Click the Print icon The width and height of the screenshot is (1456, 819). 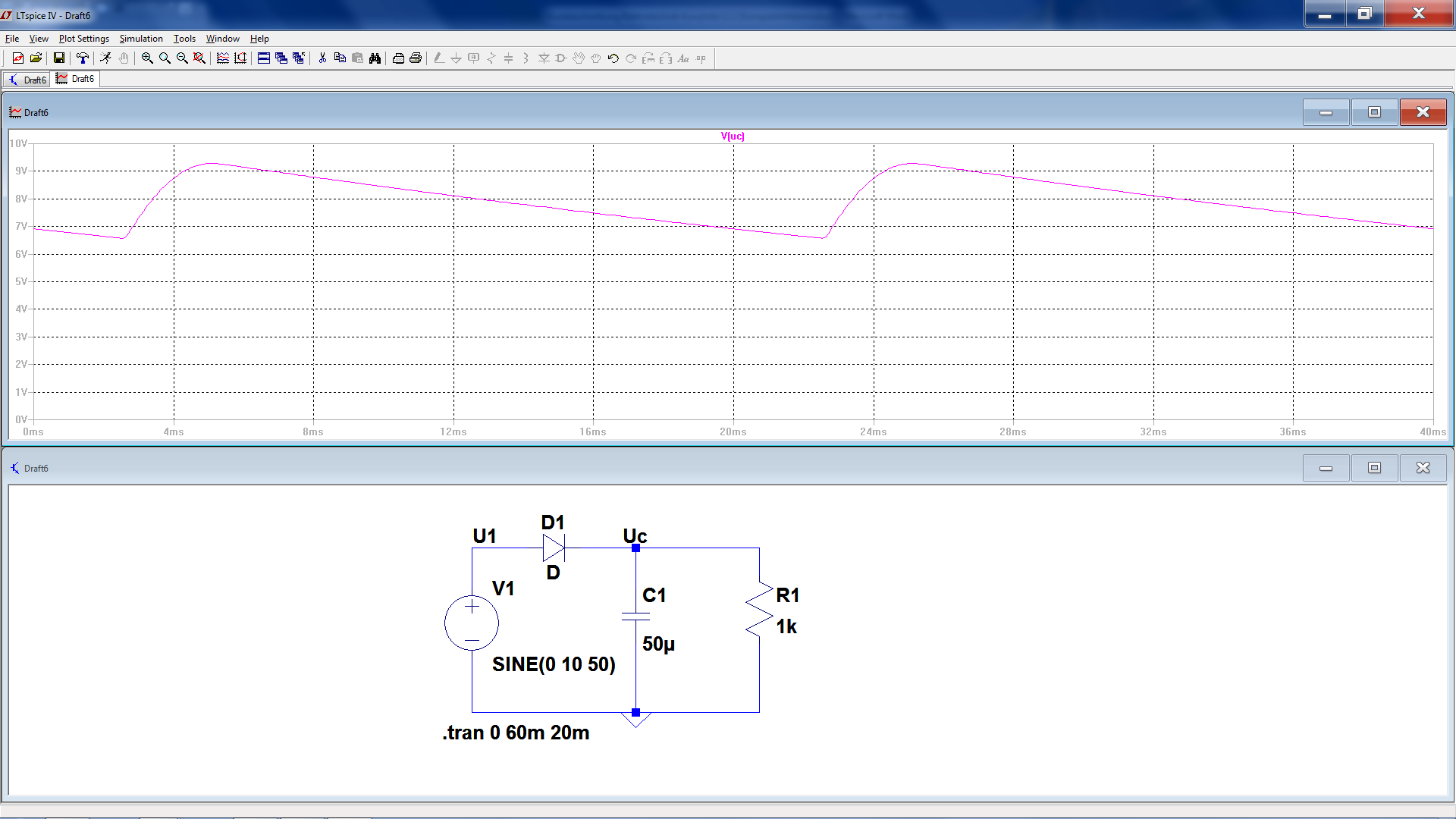416,58
